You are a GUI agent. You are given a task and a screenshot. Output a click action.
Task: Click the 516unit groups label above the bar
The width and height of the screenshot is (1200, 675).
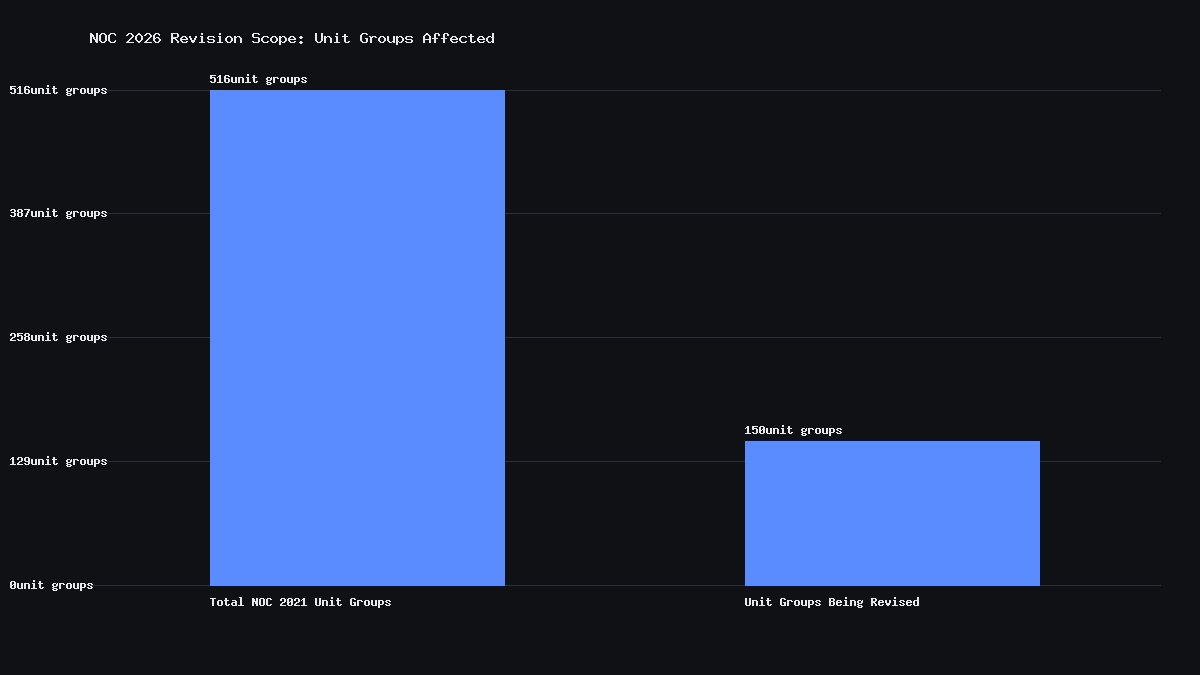pyautogui.click(x=258, y=79)
